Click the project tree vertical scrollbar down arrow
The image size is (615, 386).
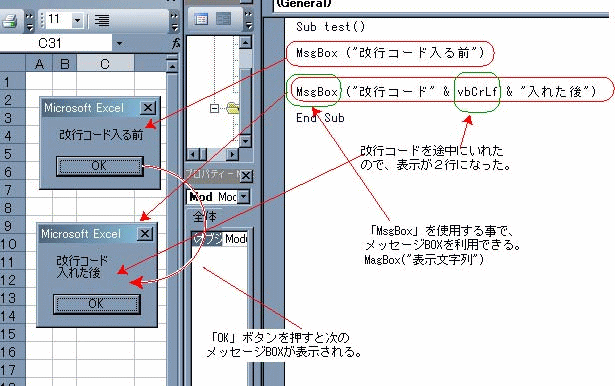pos(245,141)
